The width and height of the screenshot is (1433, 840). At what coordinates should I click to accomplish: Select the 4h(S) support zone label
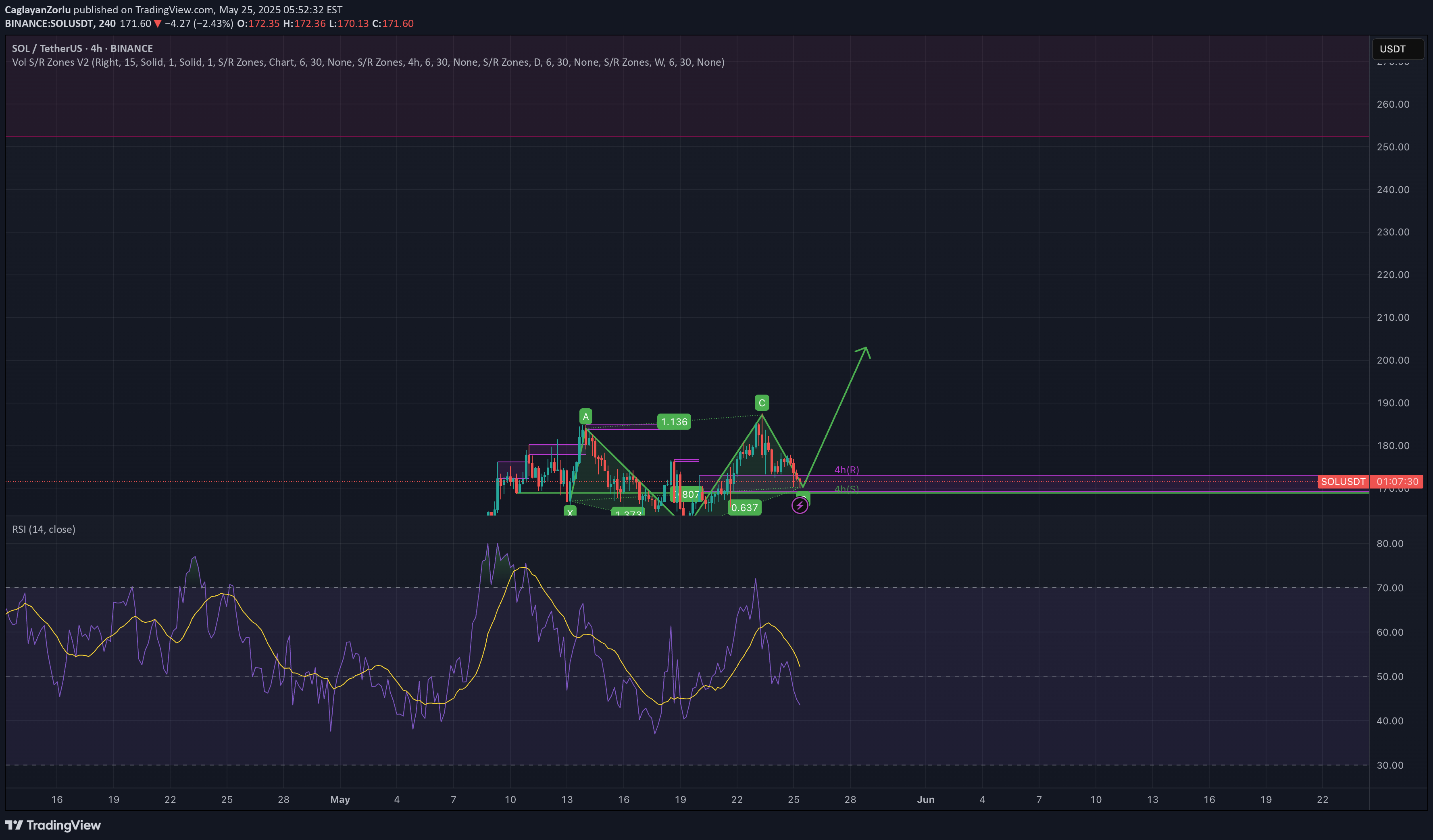pos(847,489)
